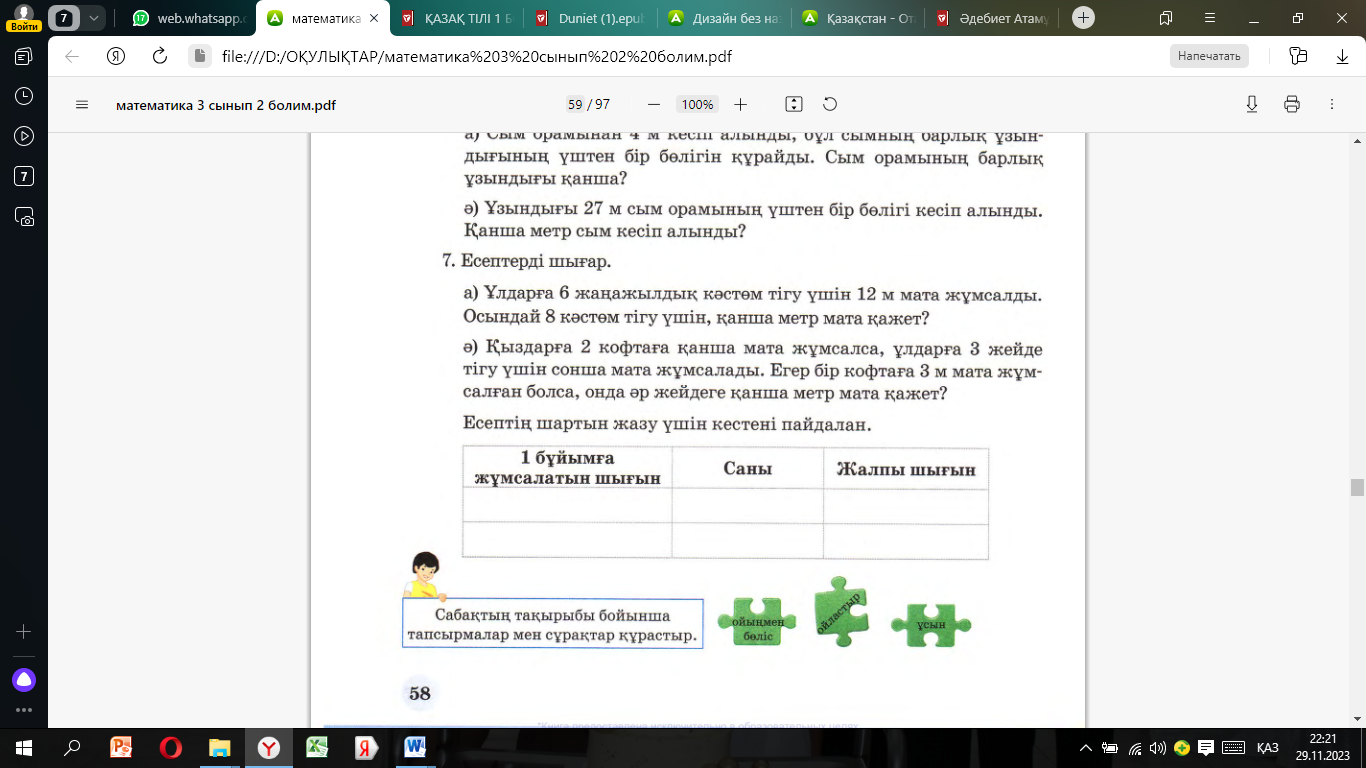Open the PDF sidebar hamburger menu

pyautogui.click(x=82, y=104)
